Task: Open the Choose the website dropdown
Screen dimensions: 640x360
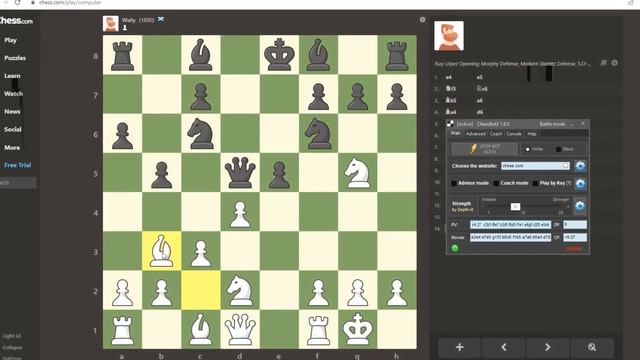Action: coord(535,166)
